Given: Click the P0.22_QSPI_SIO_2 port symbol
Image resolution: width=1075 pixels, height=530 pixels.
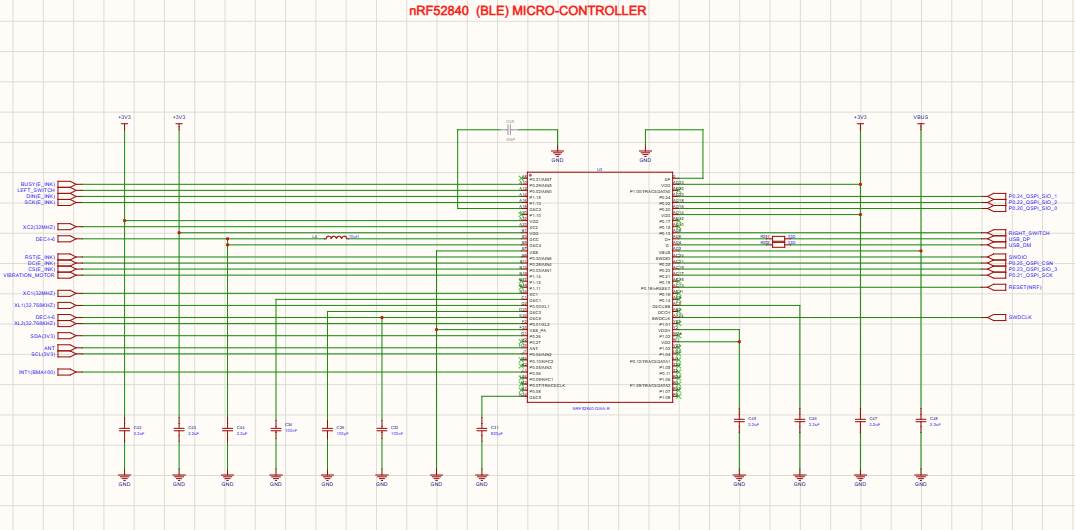Looking at the screenshot, I should [998, 203].
